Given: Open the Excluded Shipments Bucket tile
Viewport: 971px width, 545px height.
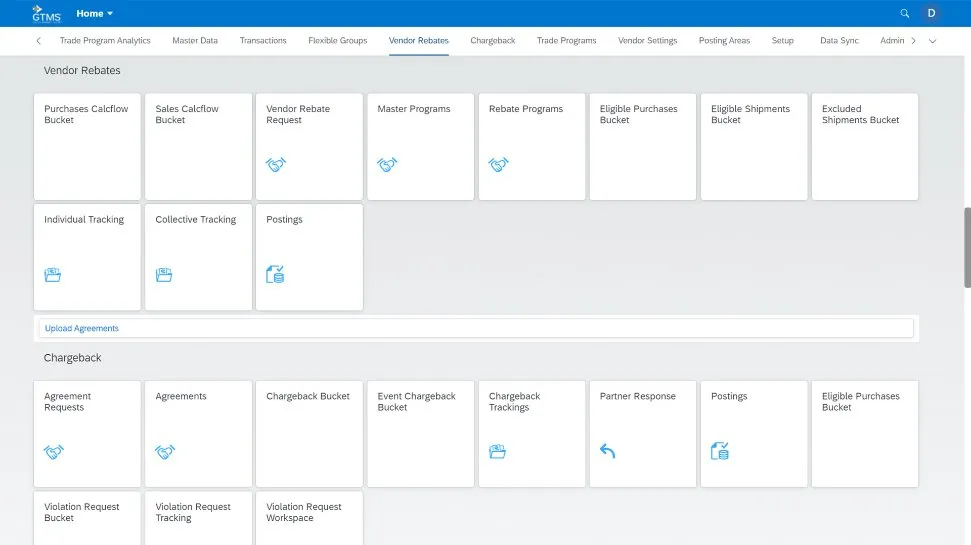Looking at the screenshot, I should click(864, 146).
